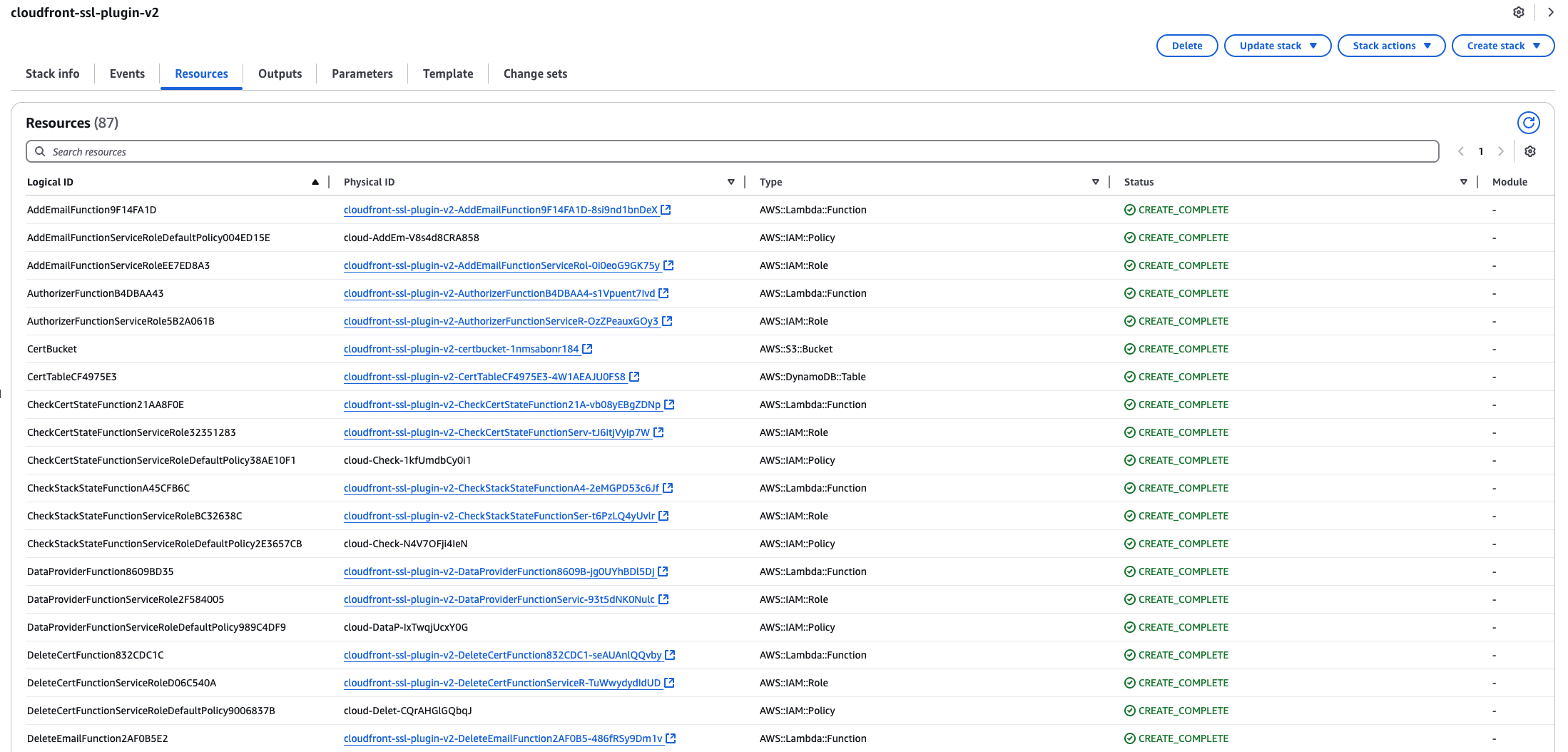Select physical ID text cloud-DataP-IxTwqjUcxY0G
This screenshot has width=1568, height=752.
click(x=406, y=627)
